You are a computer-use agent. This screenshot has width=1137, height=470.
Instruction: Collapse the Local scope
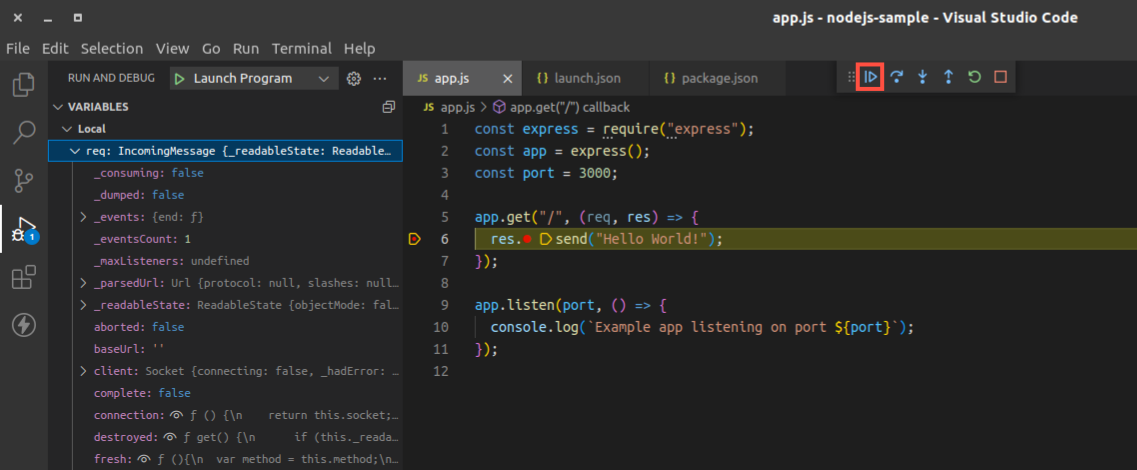click(68, 128)
